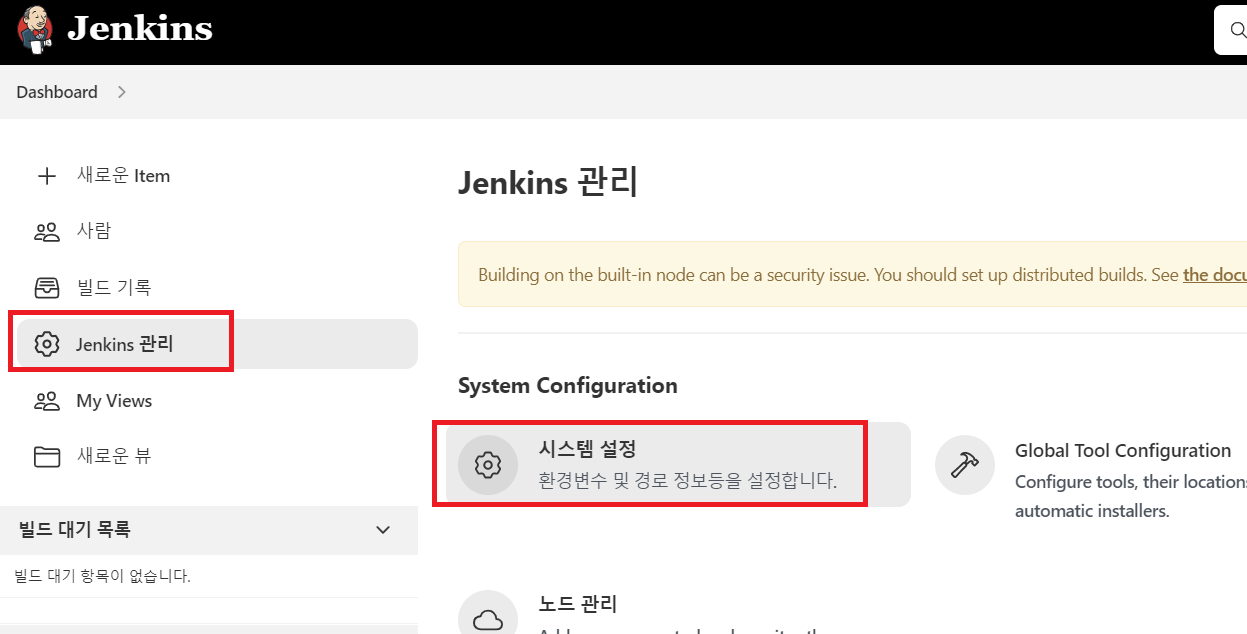The width and height of the screenshot is (1247, 634).
Task: Click the gear icon of 시스템 설정
Action: coord(488,465)
